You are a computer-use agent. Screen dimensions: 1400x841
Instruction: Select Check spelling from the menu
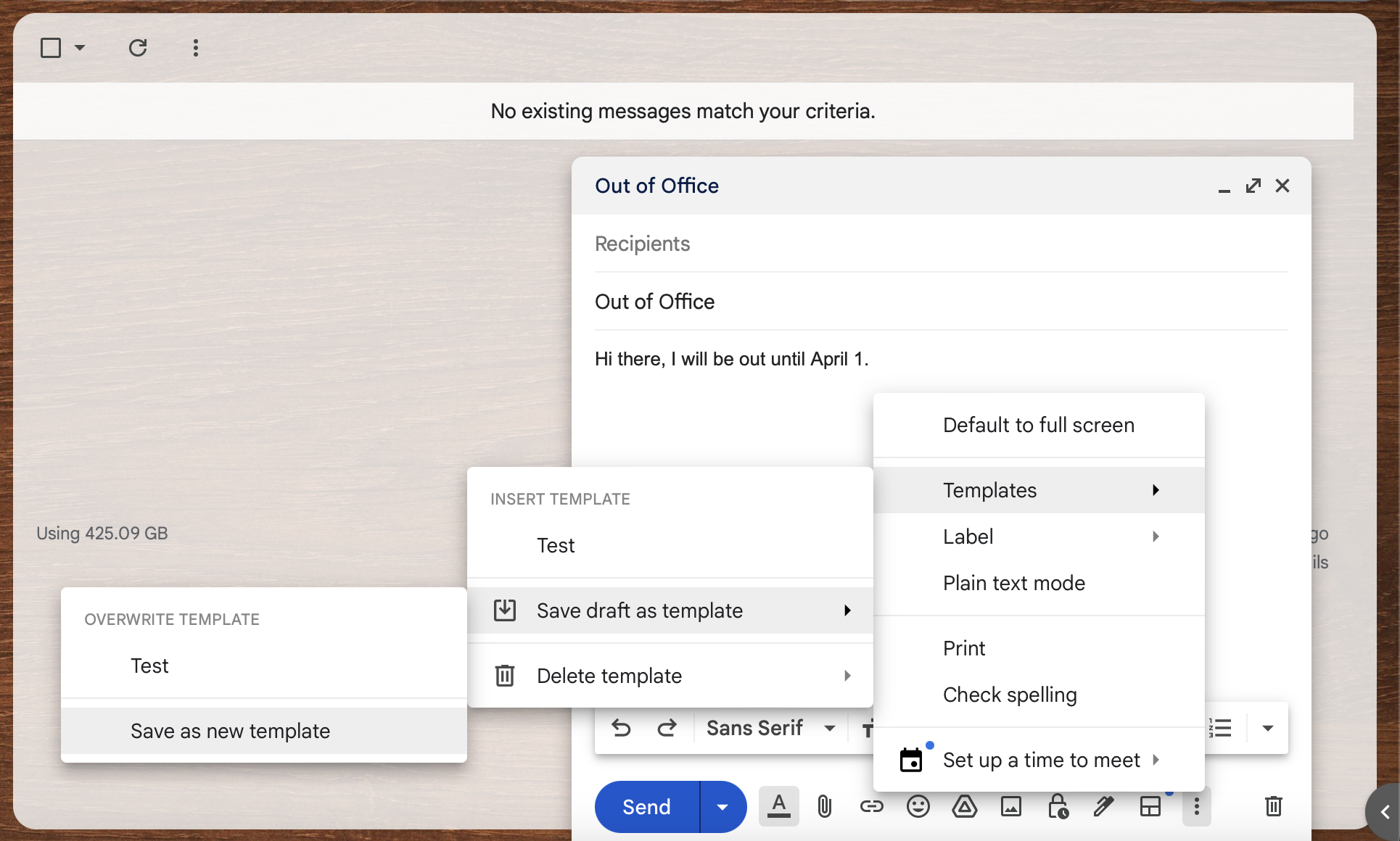(1009, 695)
